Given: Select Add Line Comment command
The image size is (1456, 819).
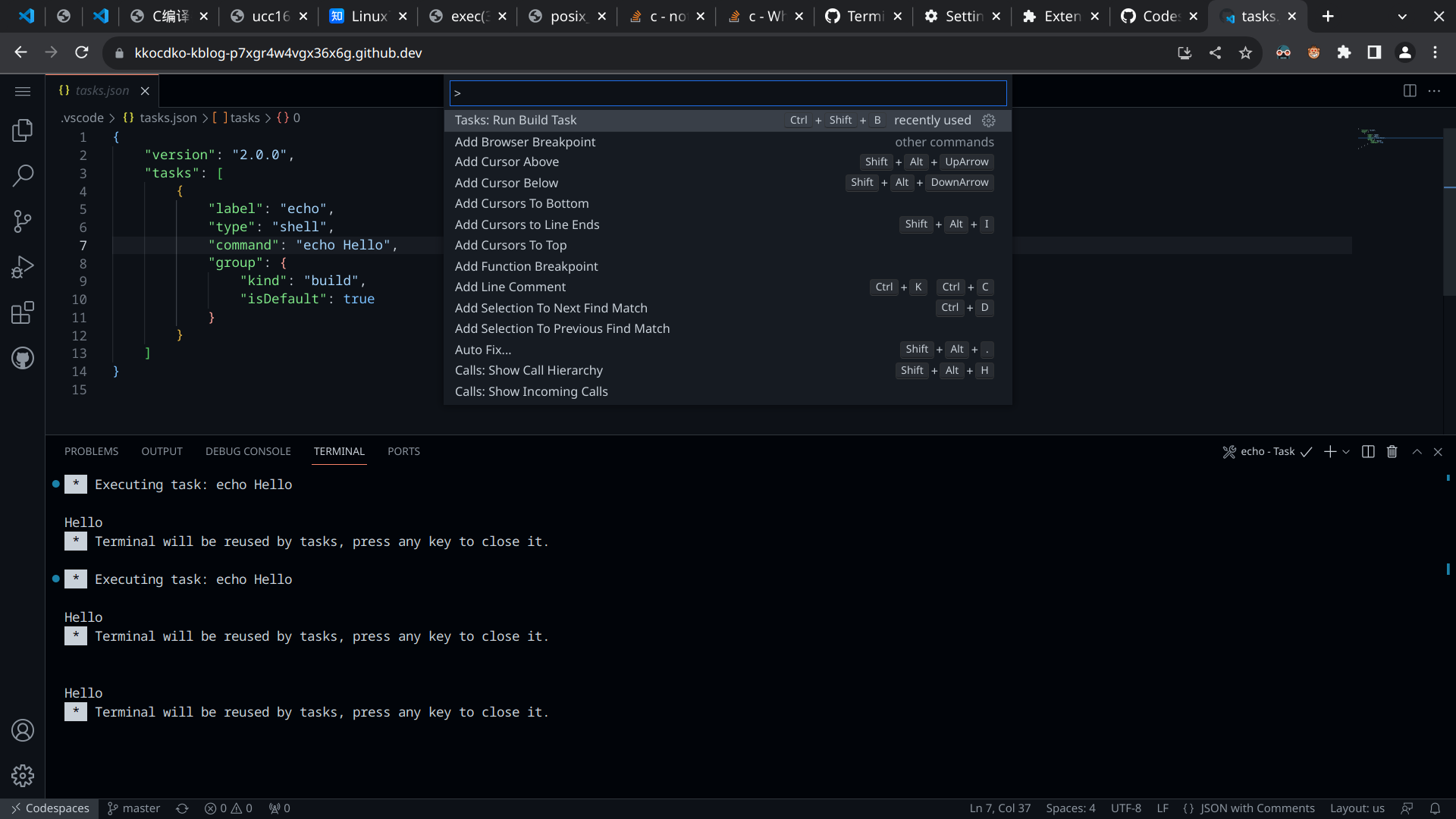Looking at the screenshot, I should coord(727,287).
